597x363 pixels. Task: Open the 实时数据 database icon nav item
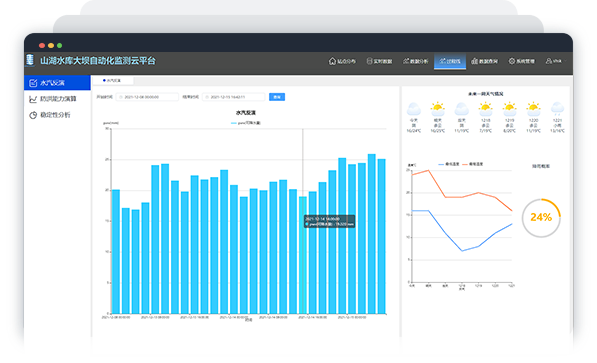379,61
